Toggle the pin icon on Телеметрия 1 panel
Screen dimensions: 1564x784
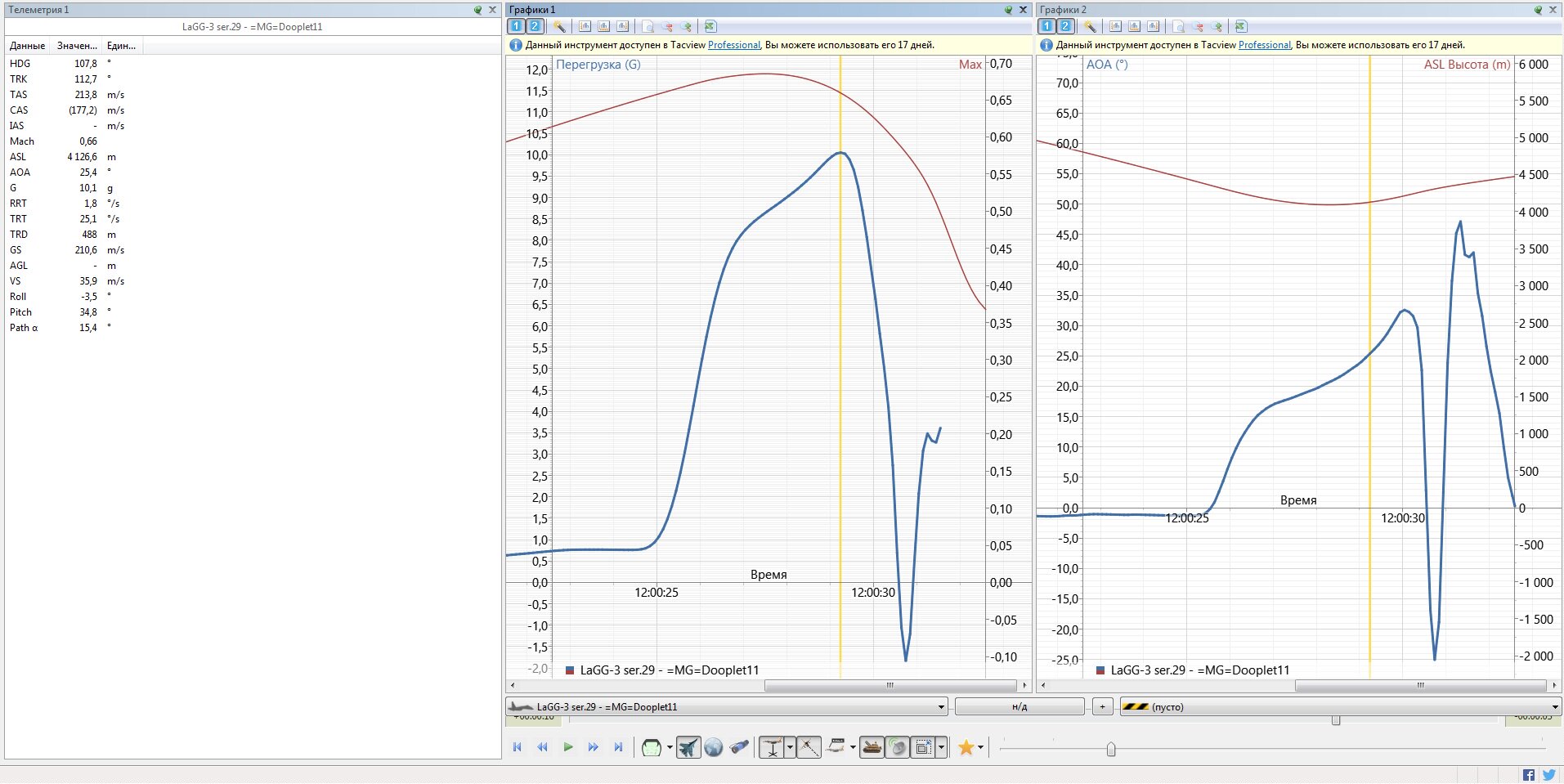tap(477, 10)
